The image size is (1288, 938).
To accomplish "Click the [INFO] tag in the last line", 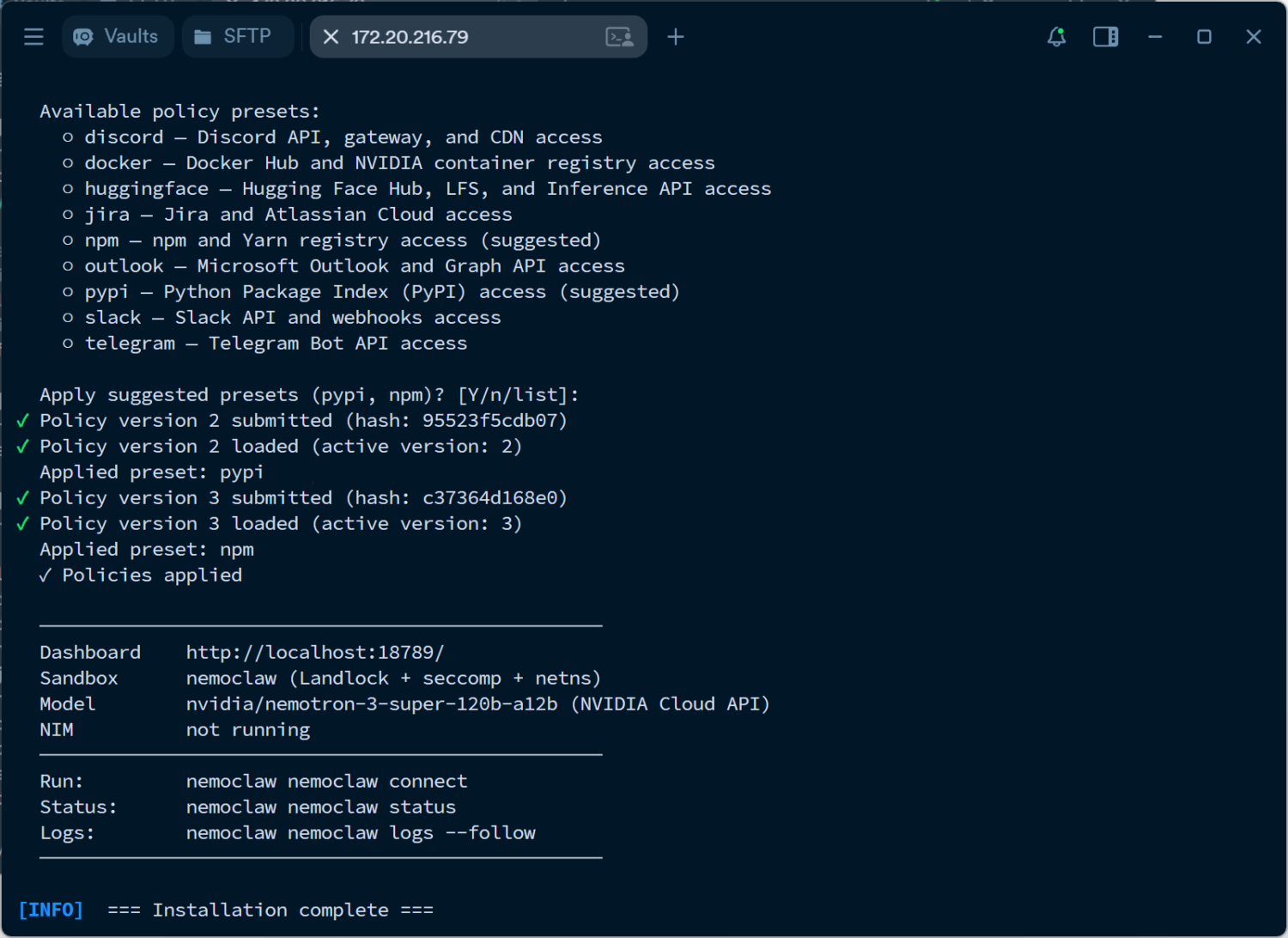I will pos(51,911).
